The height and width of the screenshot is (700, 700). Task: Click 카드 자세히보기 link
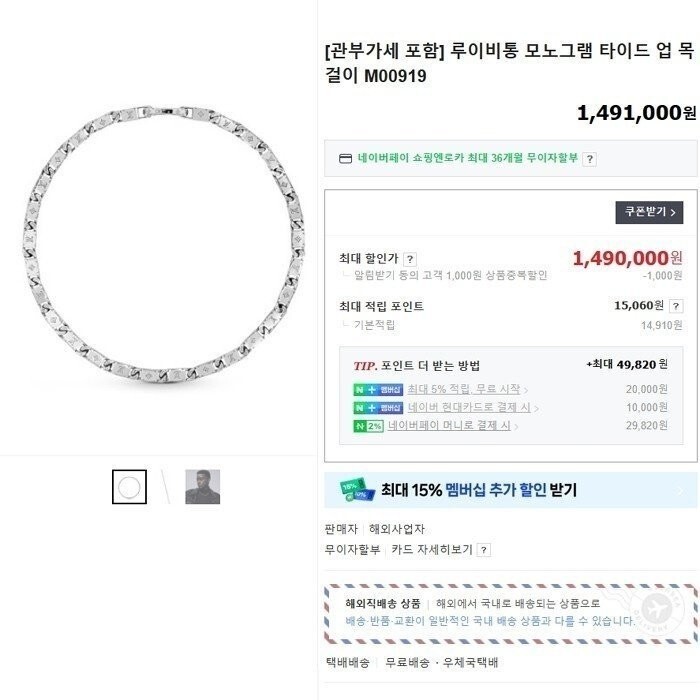(432, 550)
